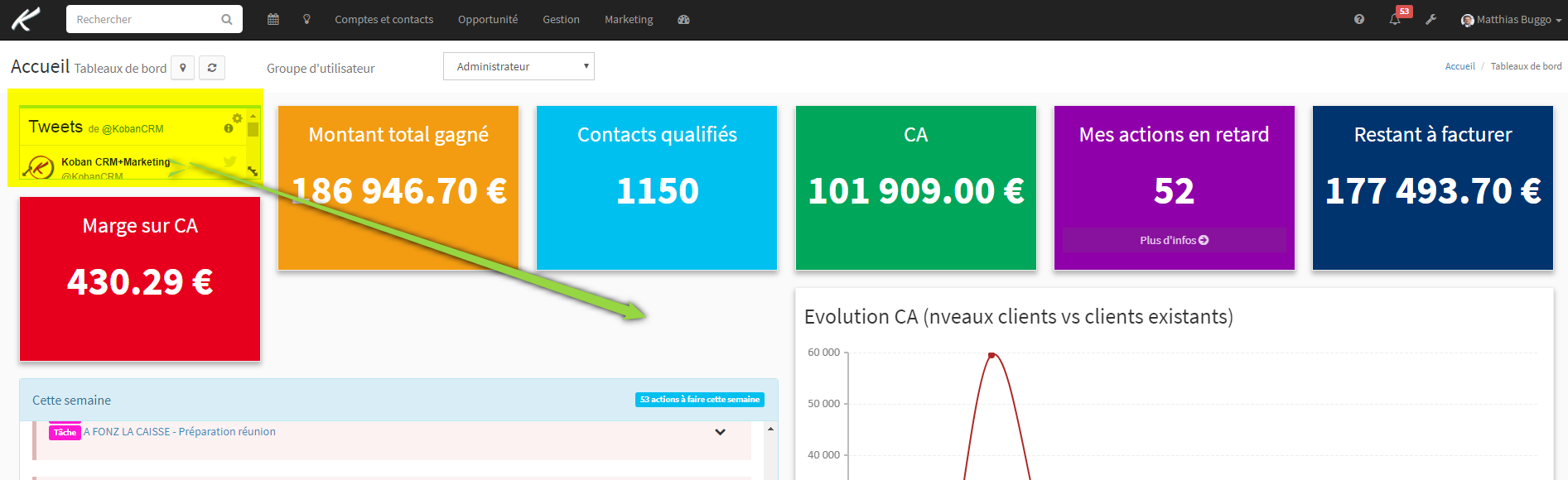Click the Tweets widget resize handle icon
Screen dimensions: 1568x480
point(253,170)
